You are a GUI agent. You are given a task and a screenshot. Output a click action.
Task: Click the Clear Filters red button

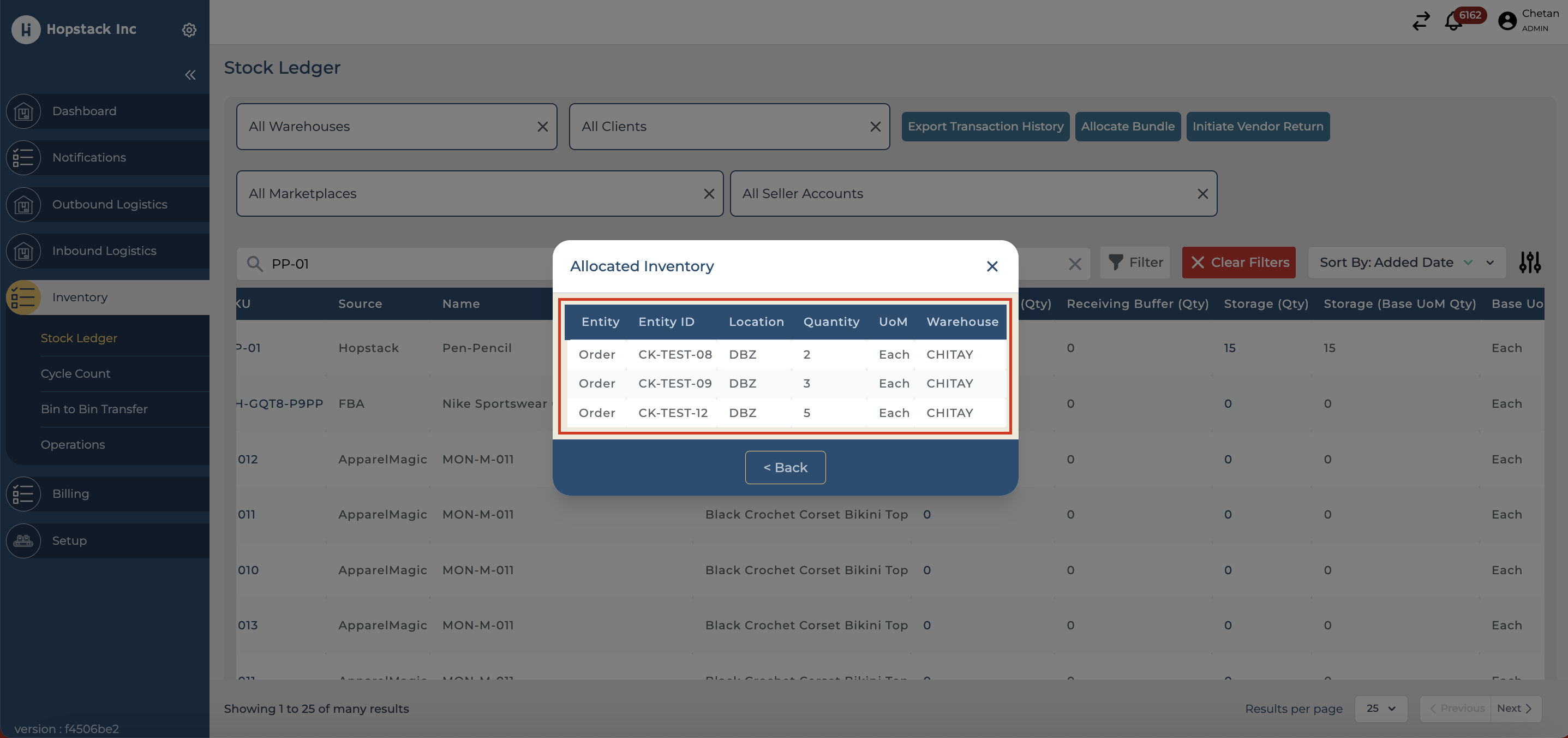click(1238, 263)
